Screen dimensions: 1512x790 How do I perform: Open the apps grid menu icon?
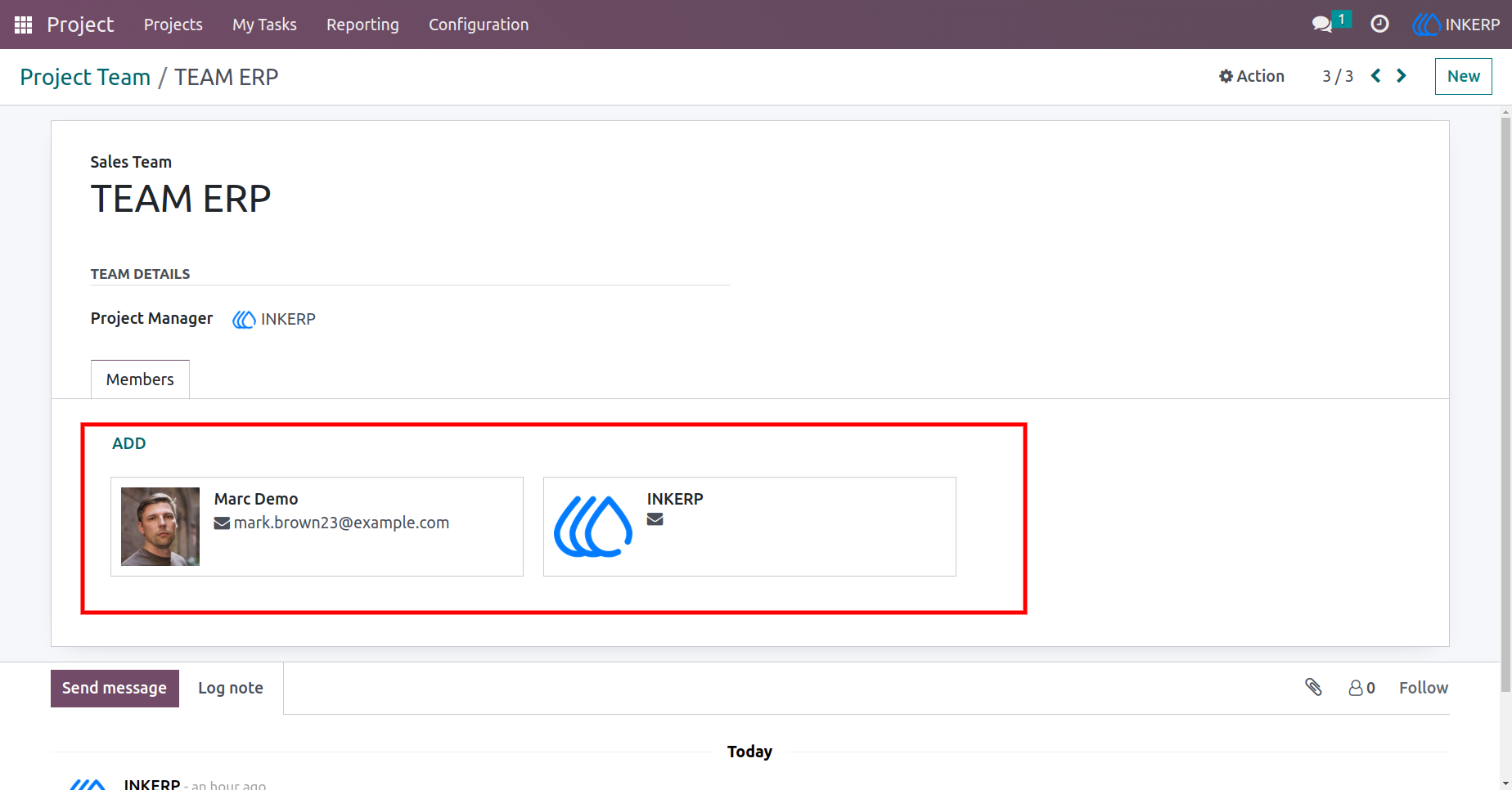coord(23,25)
